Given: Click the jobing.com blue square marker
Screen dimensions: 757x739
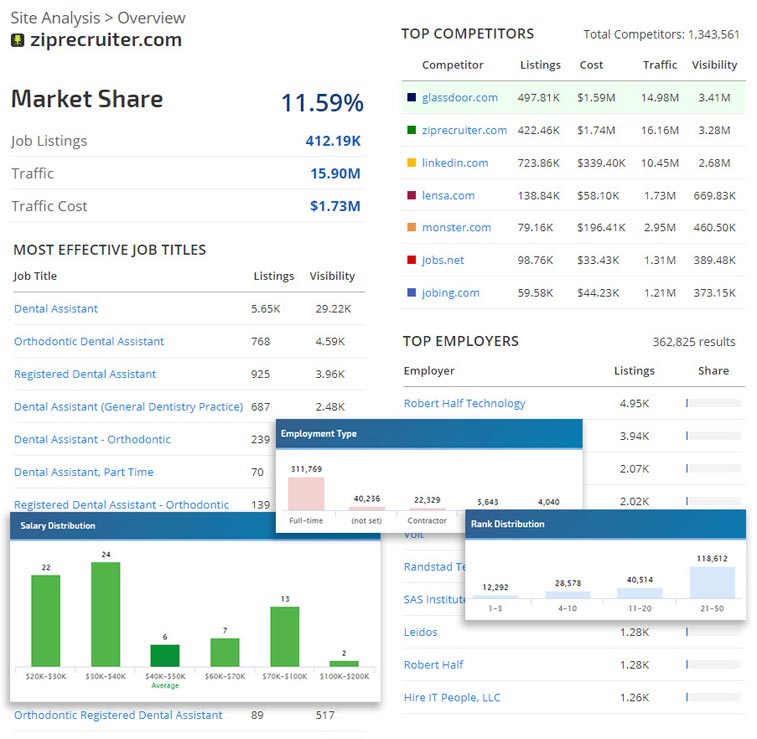Looking at the screenshot, I should (411, 293).
